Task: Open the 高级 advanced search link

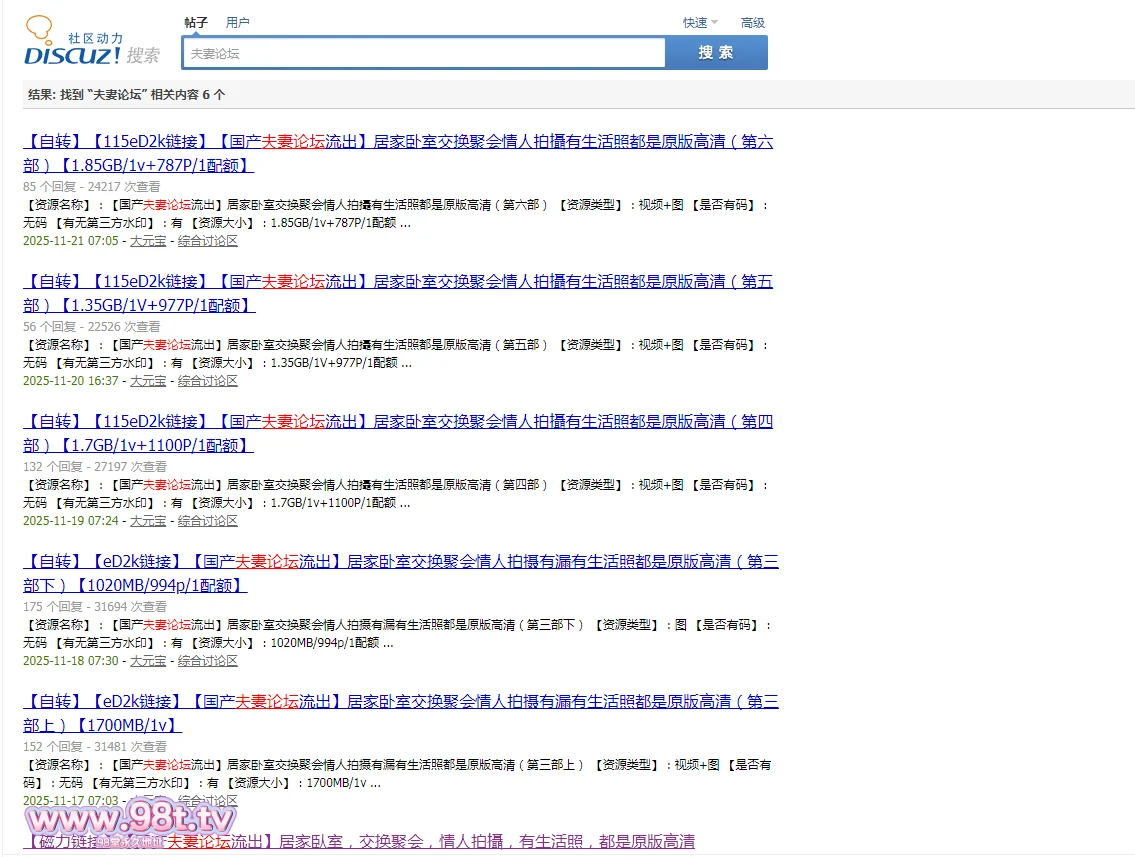Action: (x=752, y=22)
